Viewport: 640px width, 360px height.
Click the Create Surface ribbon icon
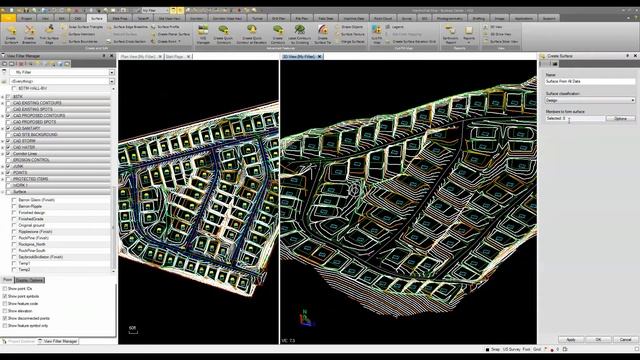(11, 34)
